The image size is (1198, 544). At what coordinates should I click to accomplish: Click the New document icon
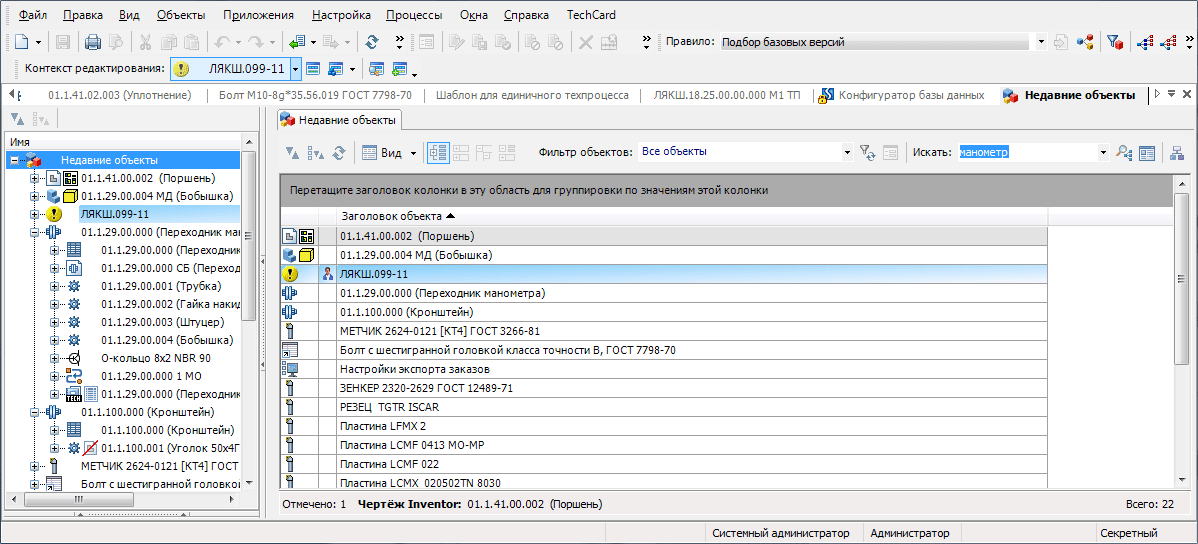pyautogui.click(x=22, y=42)
